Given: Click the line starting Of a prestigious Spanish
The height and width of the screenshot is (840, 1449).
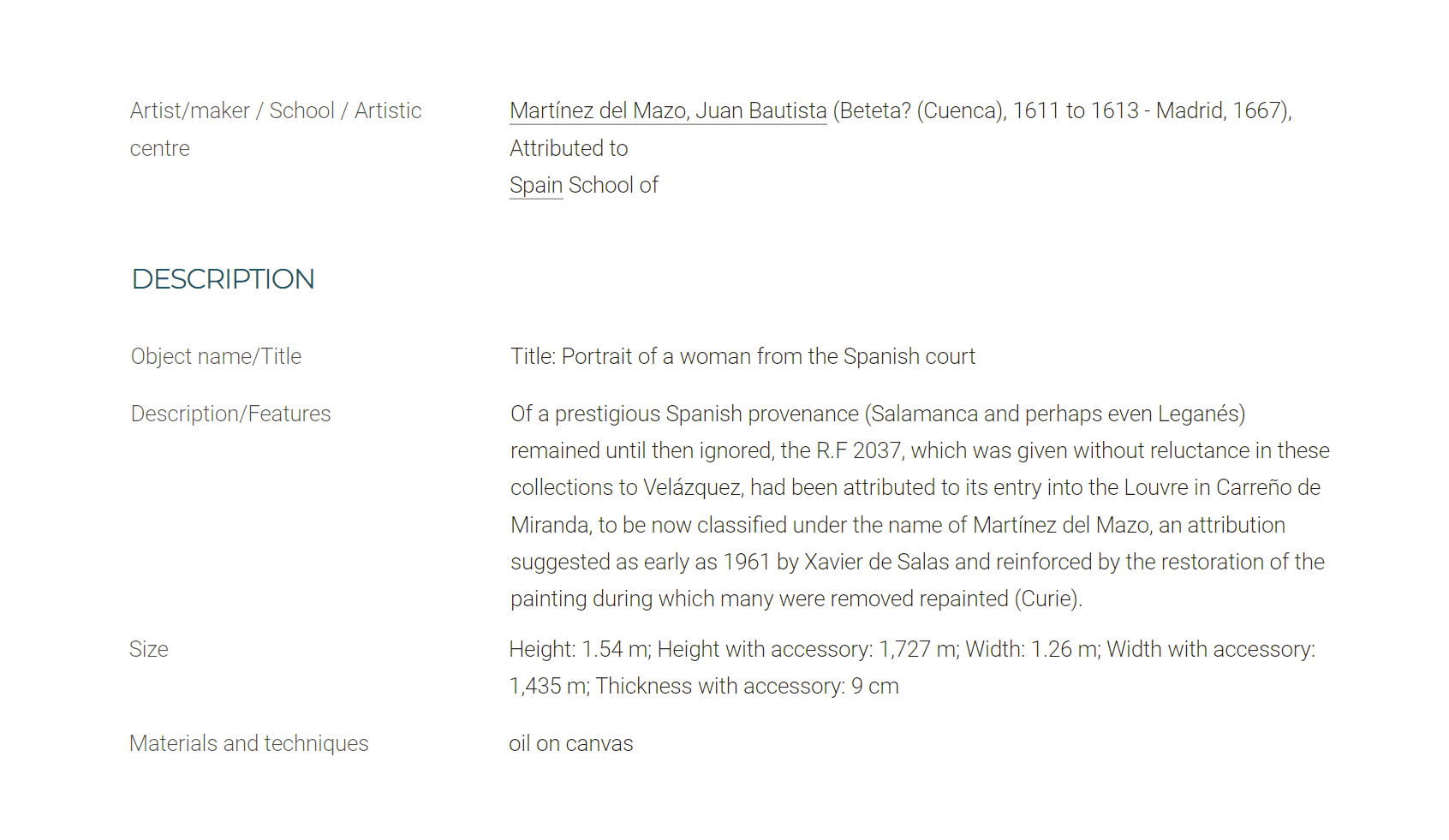Looking at the screenshot, I should point(878,414).
